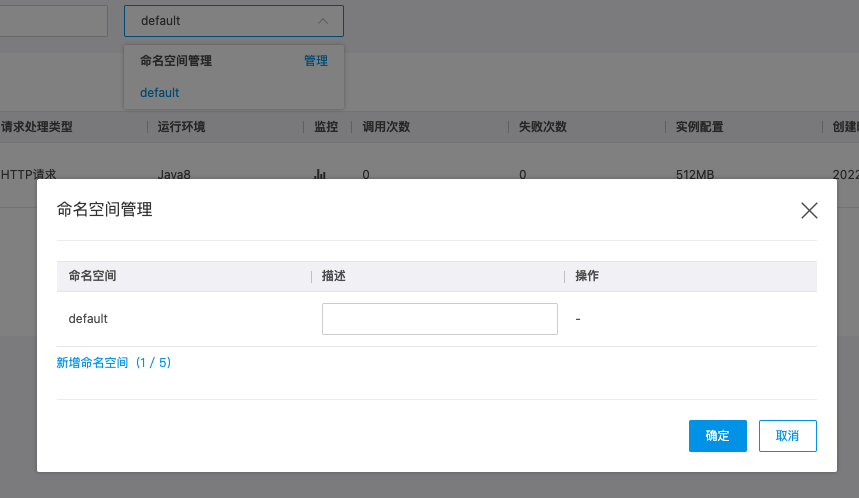The height and width of the screenshot is (498, 859).
Task: Select the 512MB instance config cell
Action: coord(695,174)
